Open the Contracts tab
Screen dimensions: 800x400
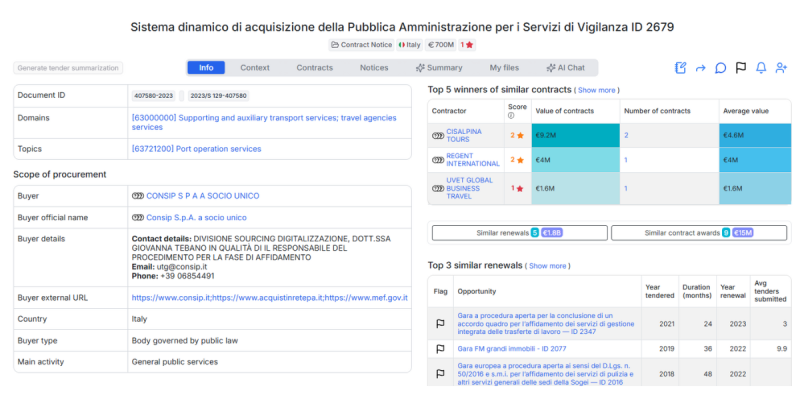point(315,67)
